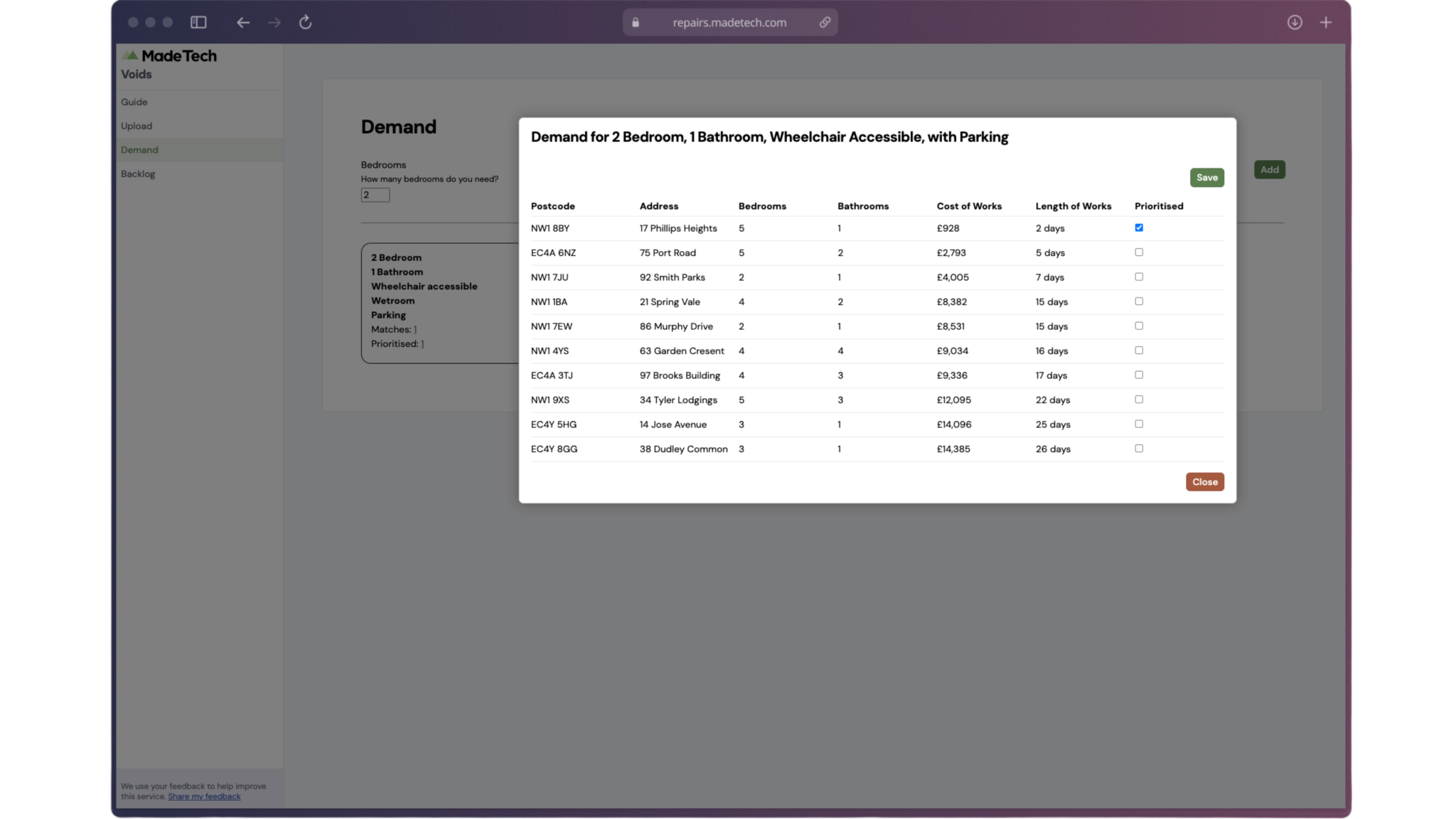Tick the checkbox for 97 Brooks Building

coord(1139,375)
